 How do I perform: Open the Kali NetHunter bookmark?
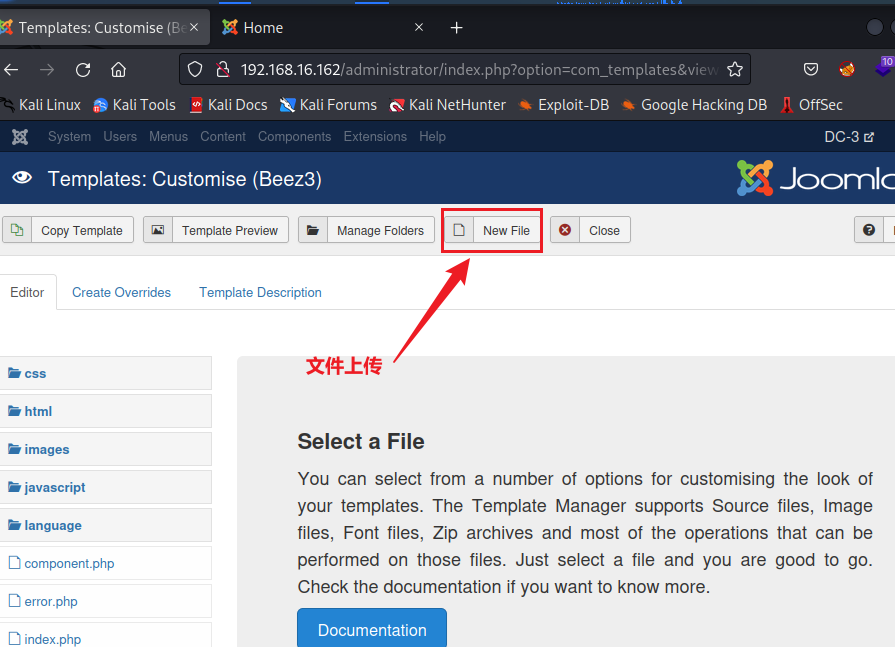click(448, 105)
